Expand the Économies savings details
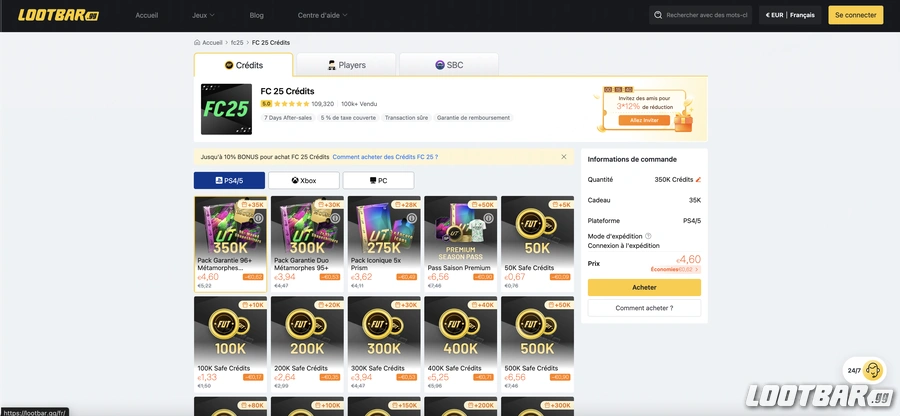The height and width of the screenshot is (416, 900). point(675,269)
